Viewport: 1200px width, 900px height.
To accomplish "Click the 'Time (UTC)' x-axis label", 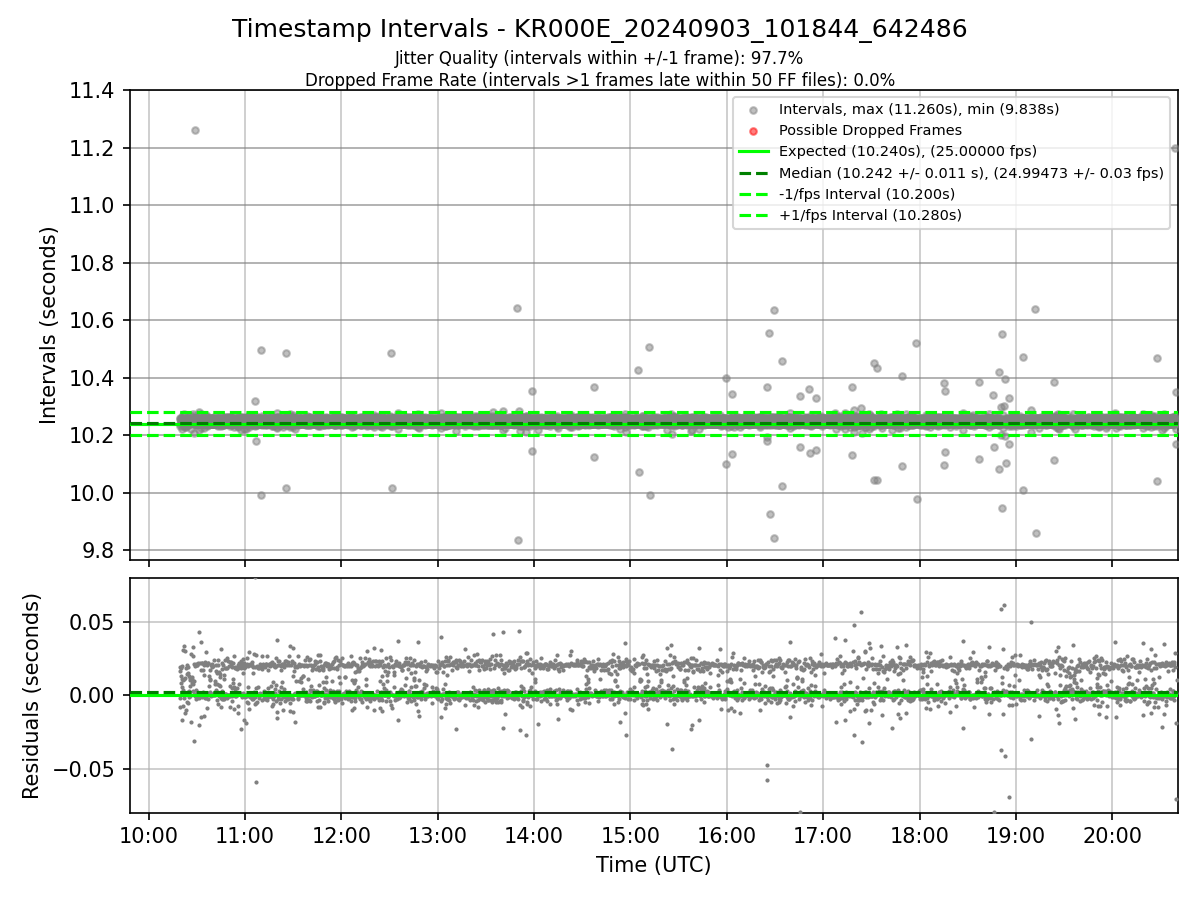I will click(x=653, y=865).
